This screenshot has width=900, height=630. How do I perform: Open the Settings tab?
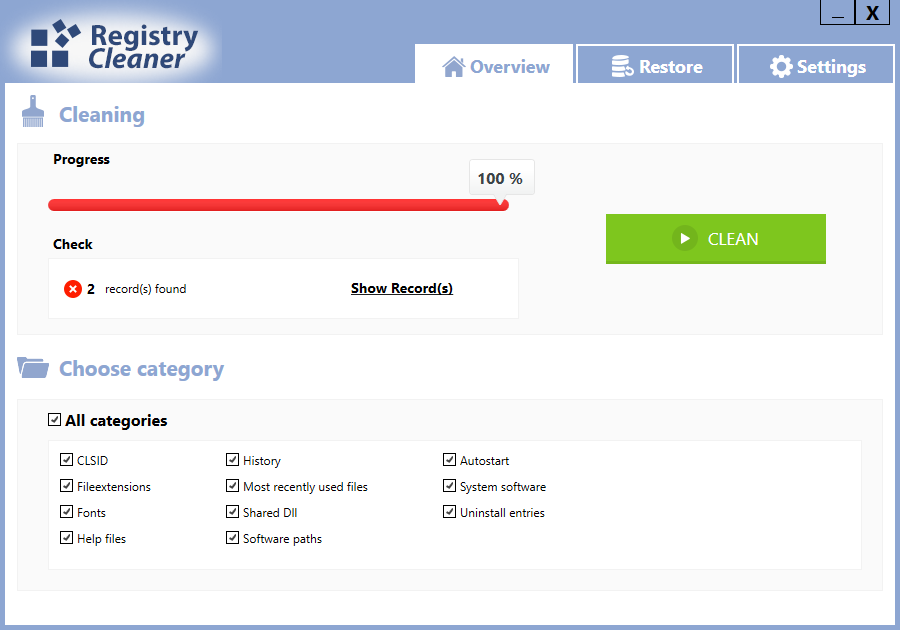click(816, 64)
